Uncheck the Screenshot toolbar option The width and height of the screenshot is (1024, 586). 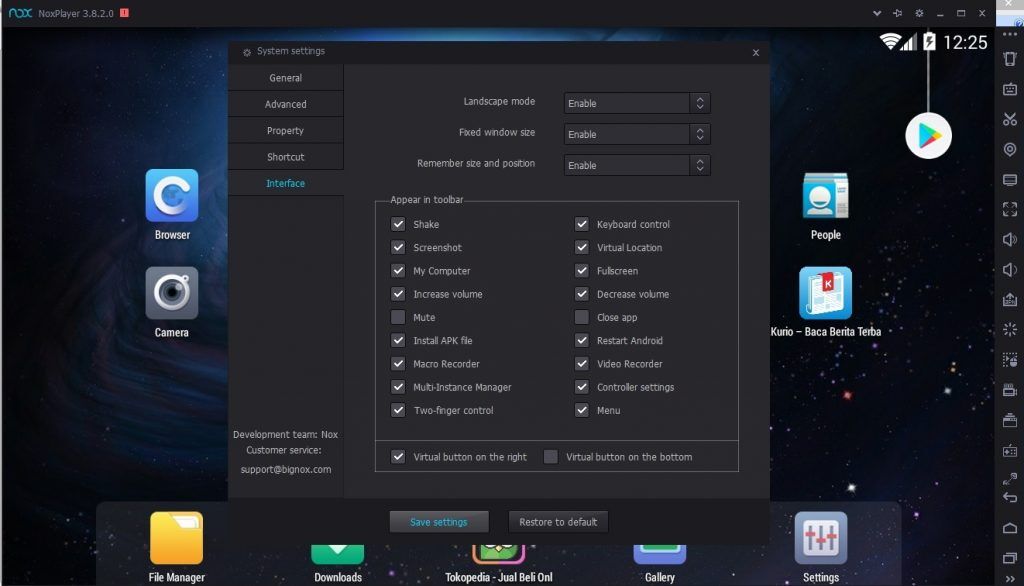tap(398, 247)
